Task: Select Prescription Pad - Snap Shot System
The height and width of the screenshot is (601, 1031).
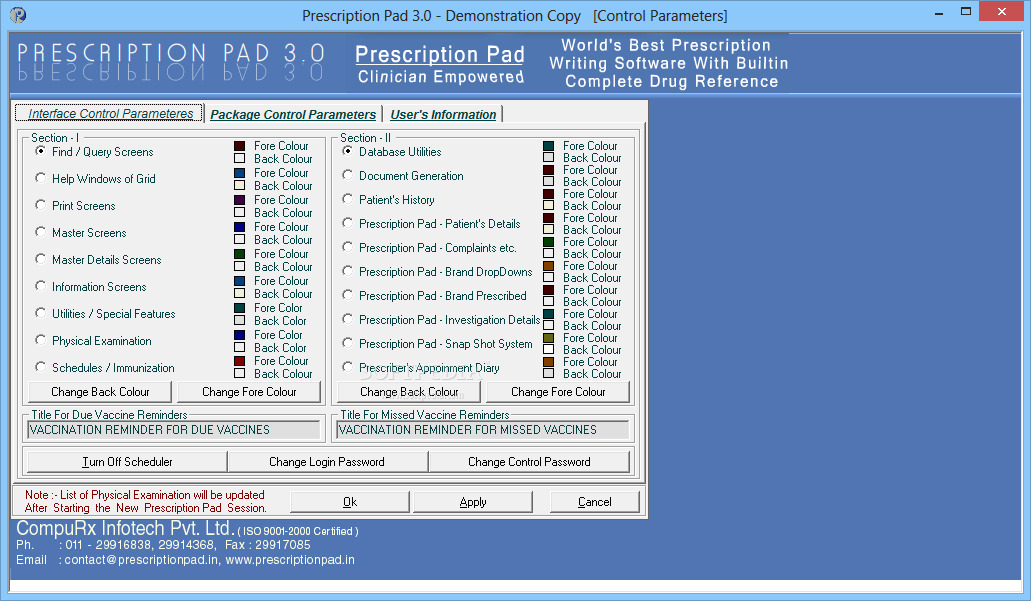Action: [348, 343]
